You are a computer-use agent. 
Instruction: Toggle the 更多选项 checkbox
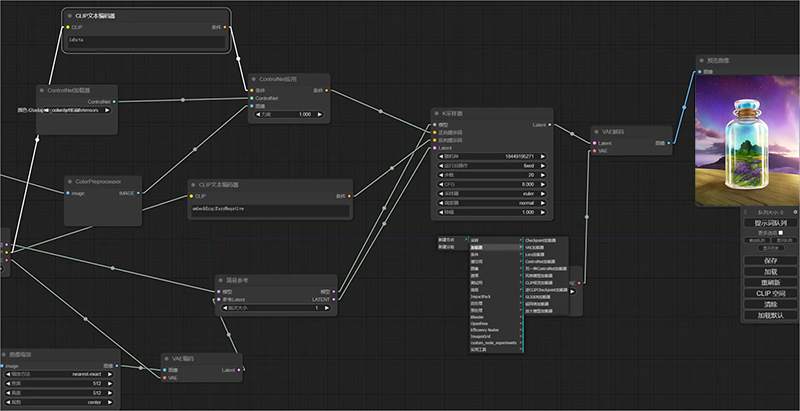tap(781, 233)
